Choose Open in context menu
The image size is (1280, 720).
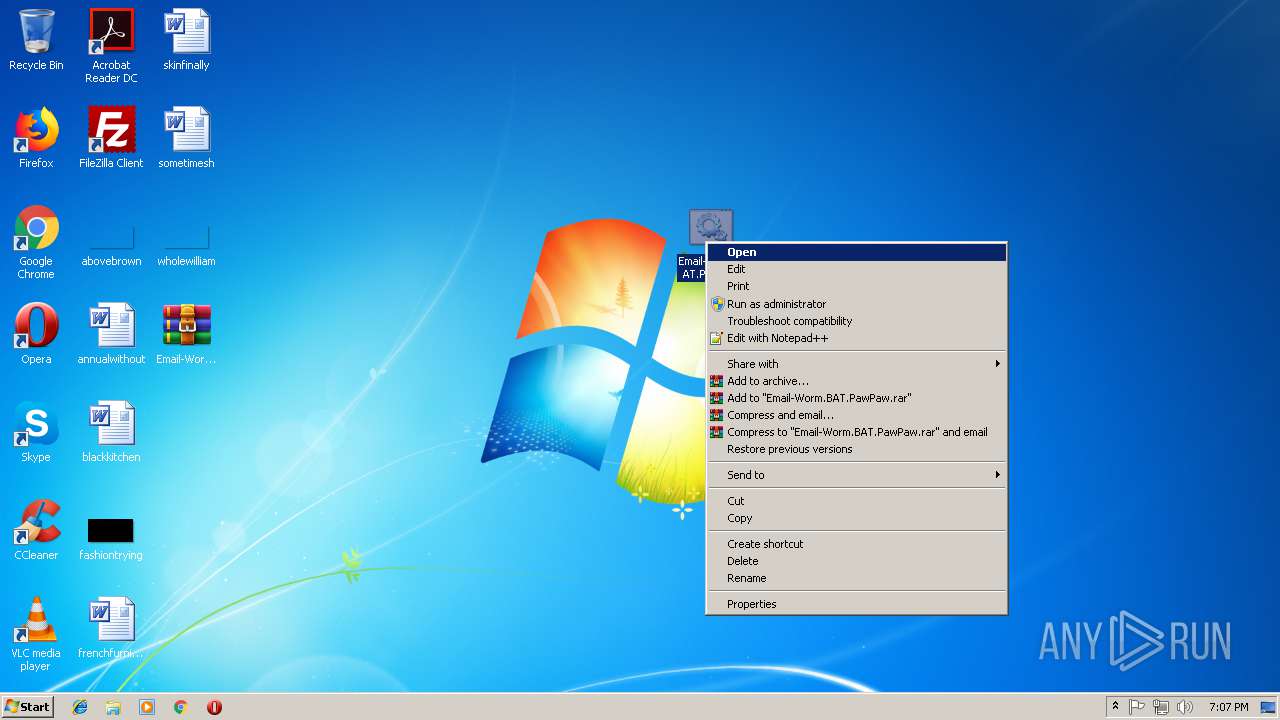pos(857,252)
